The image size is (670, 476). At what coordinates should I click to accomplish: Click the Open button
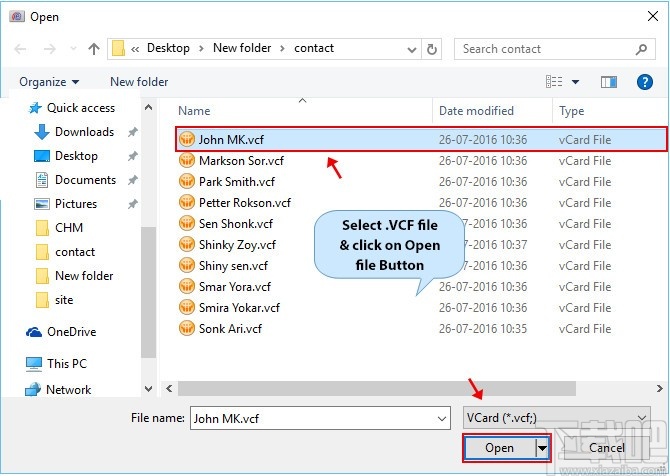click(x=500, y=448)
